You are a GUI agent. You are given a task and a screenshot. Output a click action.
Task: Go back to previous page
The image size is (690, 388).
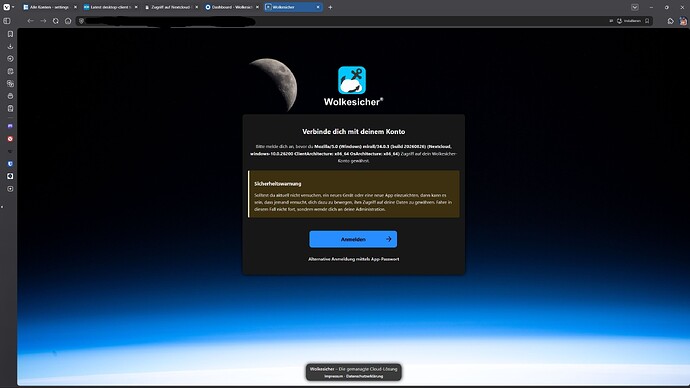tap(30, 21)
